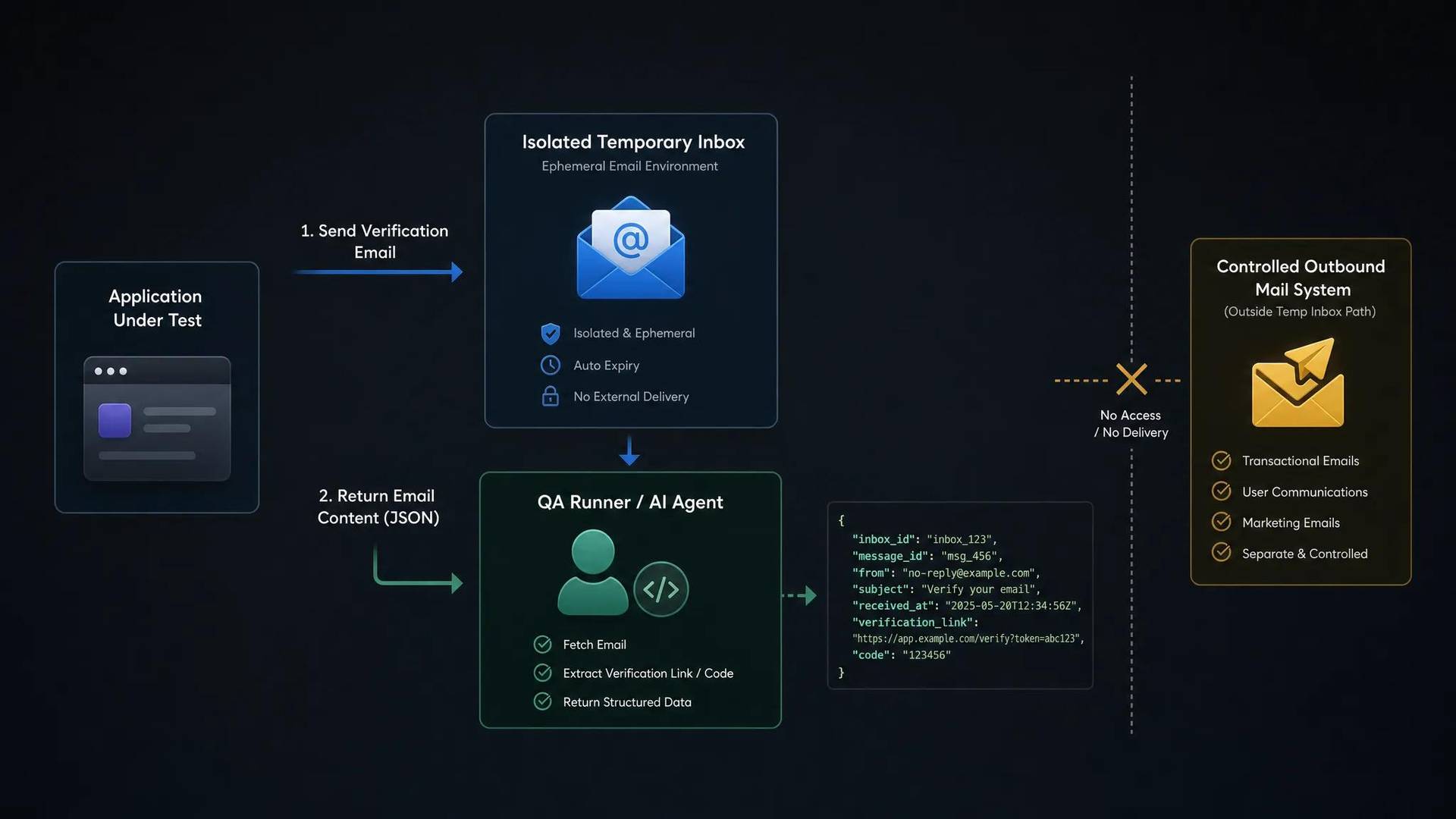This screenshot has height=819, width=1456.
Task: Click the check icon next to User Communications
Action: [1222, 491]
